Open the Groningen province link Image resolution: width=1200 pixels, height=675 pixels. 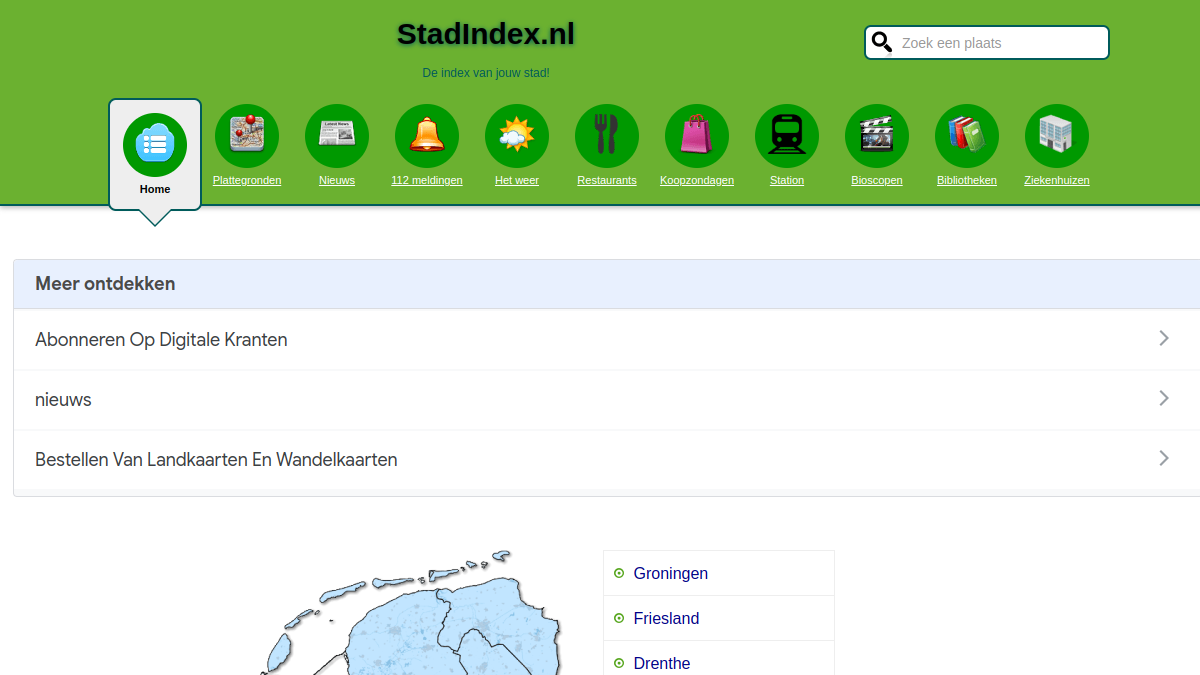(671, 573)
